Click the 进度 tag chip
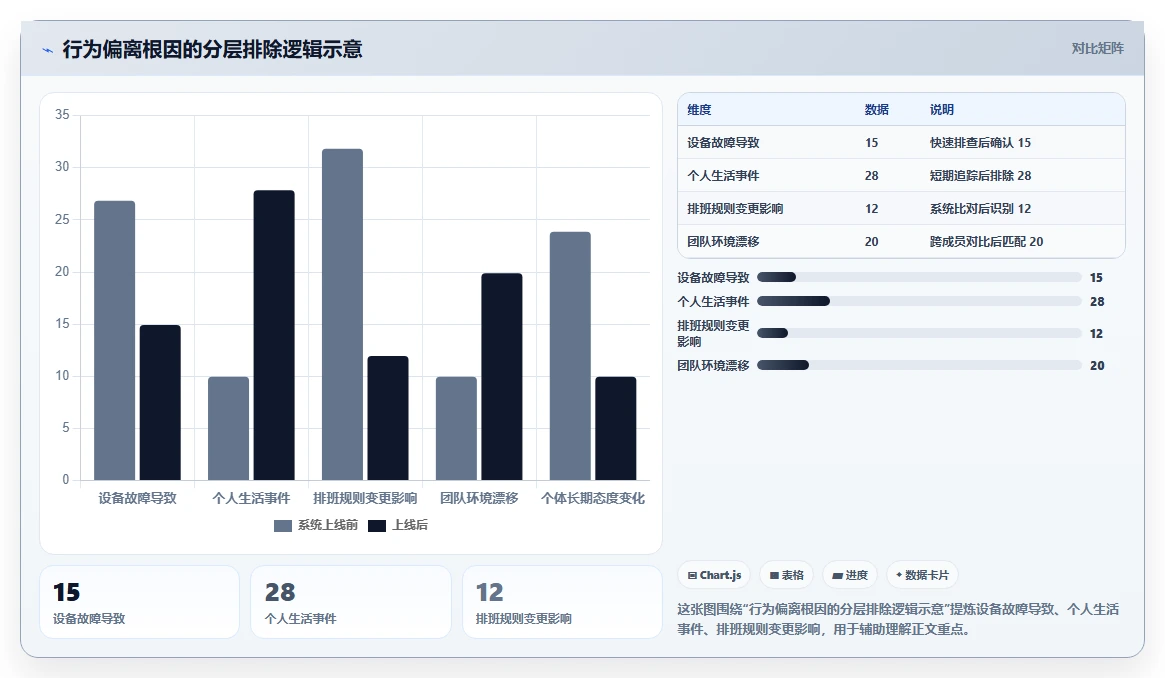This screenshot has width=1165, height=678. 850,575
